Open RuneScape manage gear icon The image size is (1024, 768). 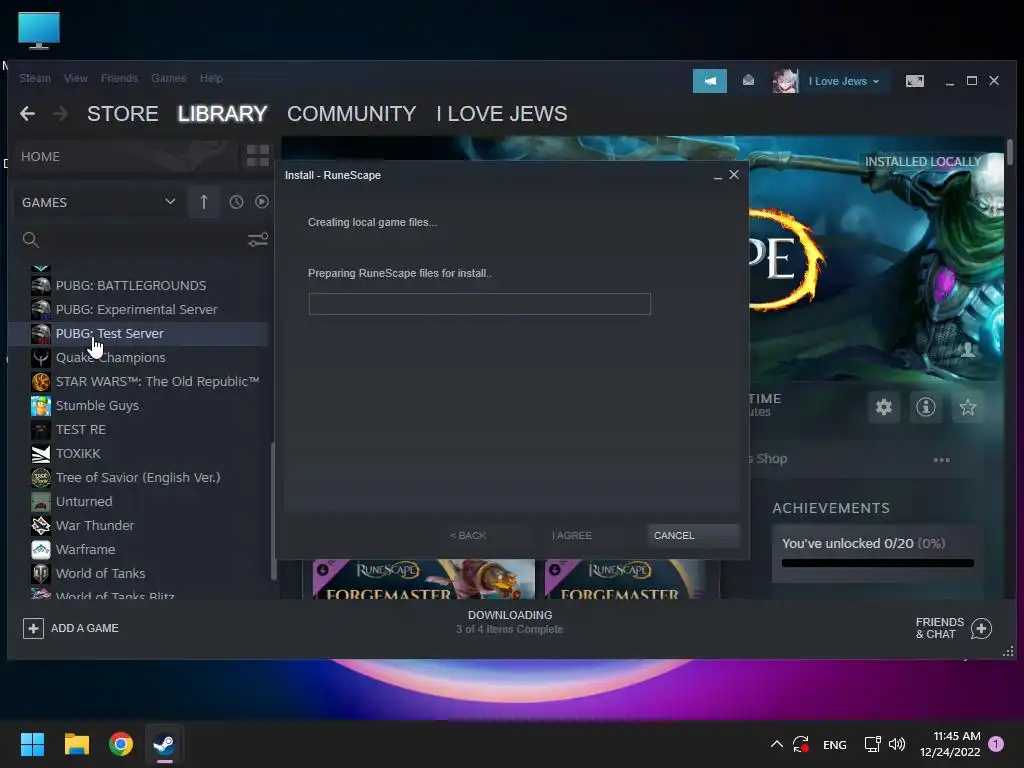pyautogui.click(x=884, y=408)
